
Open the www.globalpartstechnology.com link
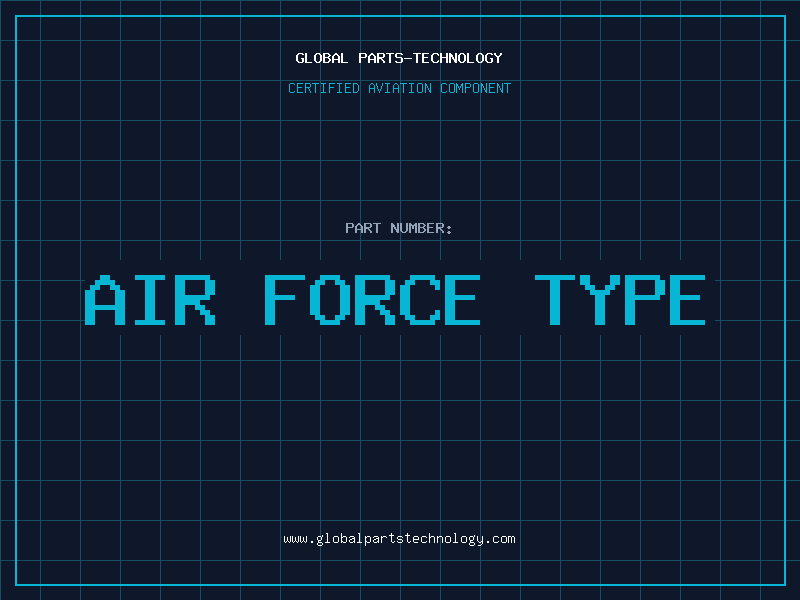pyautogui.click(x=399, y=539)
